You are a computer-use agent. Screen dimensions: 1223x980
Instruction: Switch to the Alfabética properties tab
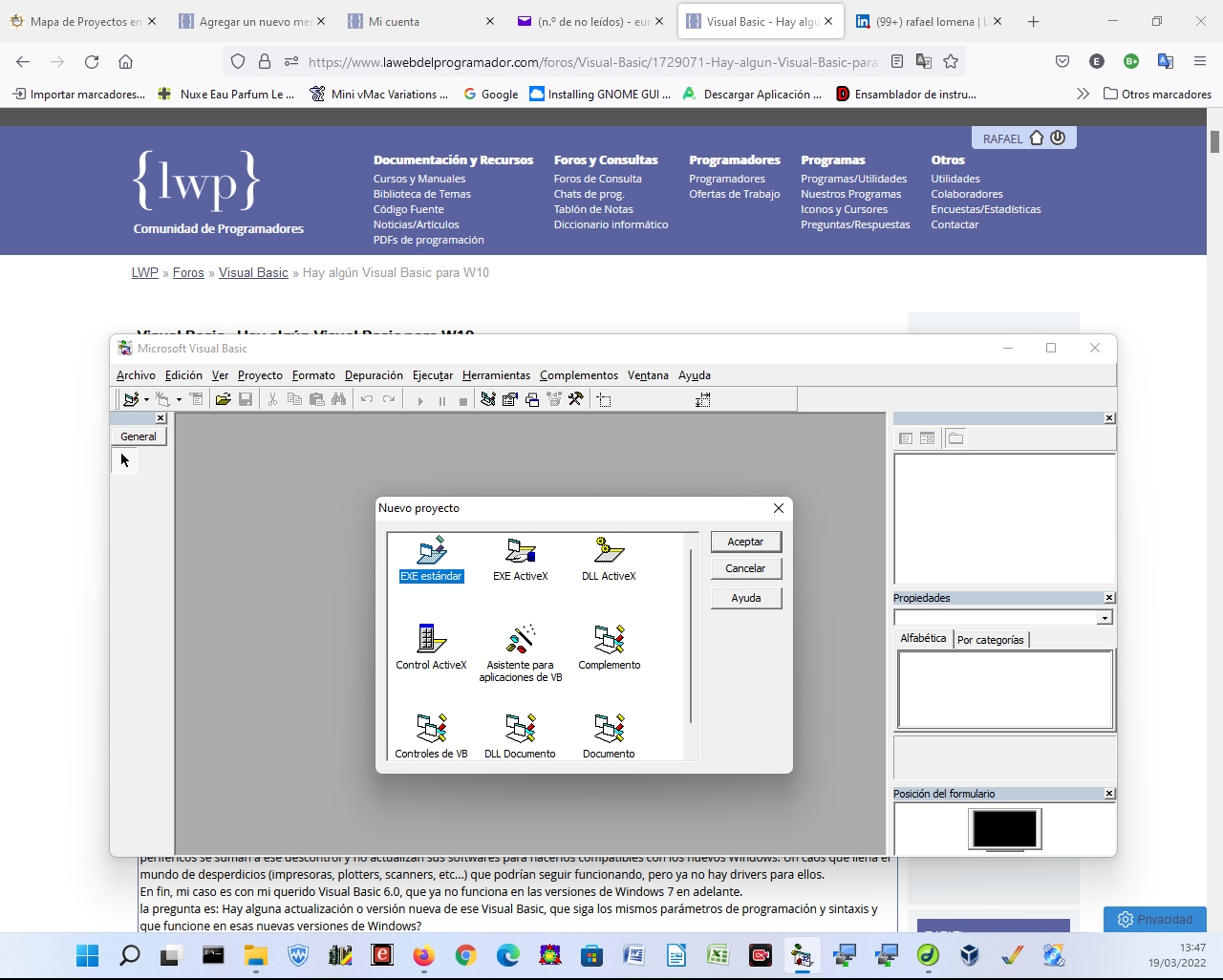coord(923,638)
